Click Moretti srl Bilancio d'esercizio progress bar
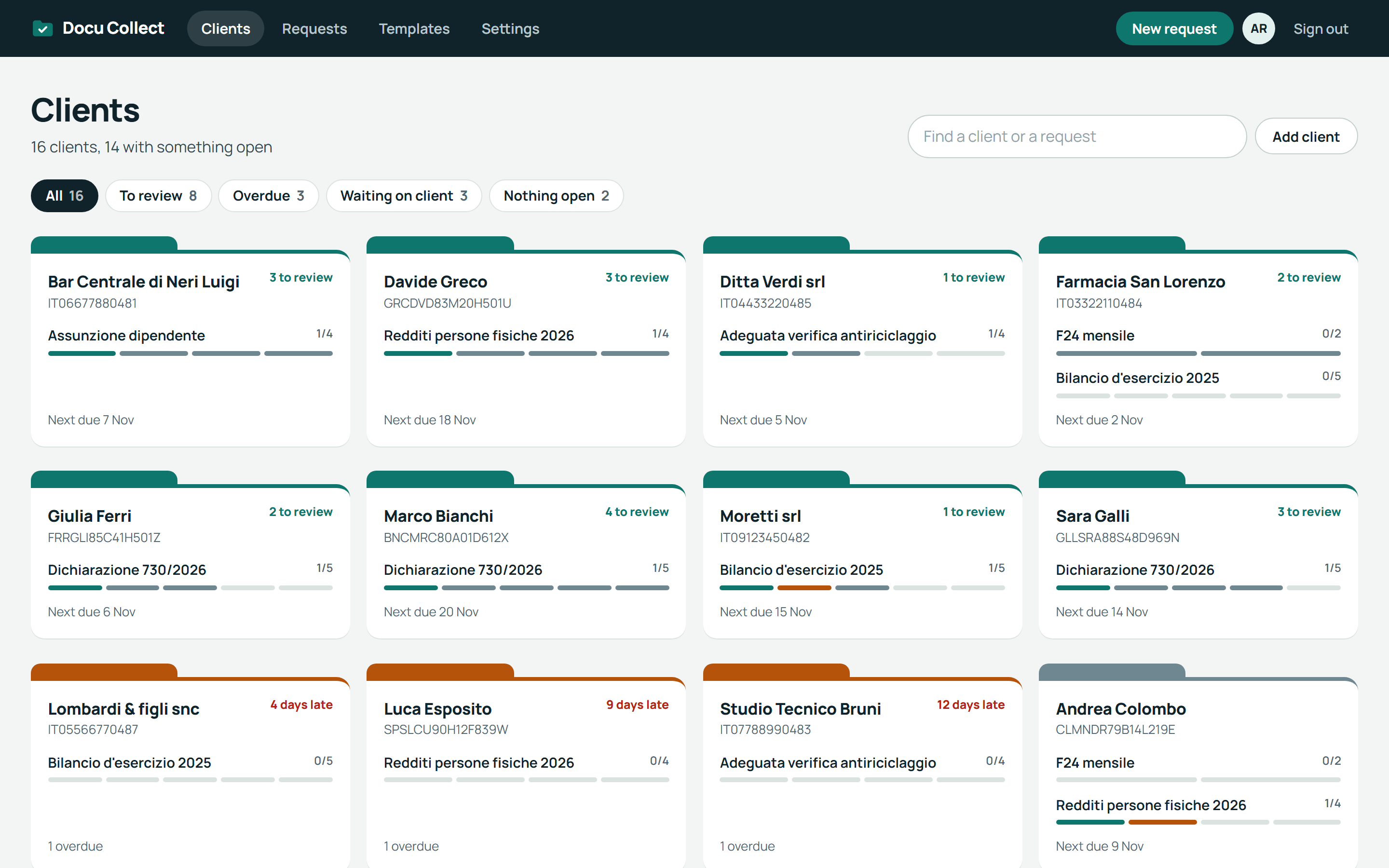The width and height of the screenshot is (1389, 868). click(x=862, y=588)
